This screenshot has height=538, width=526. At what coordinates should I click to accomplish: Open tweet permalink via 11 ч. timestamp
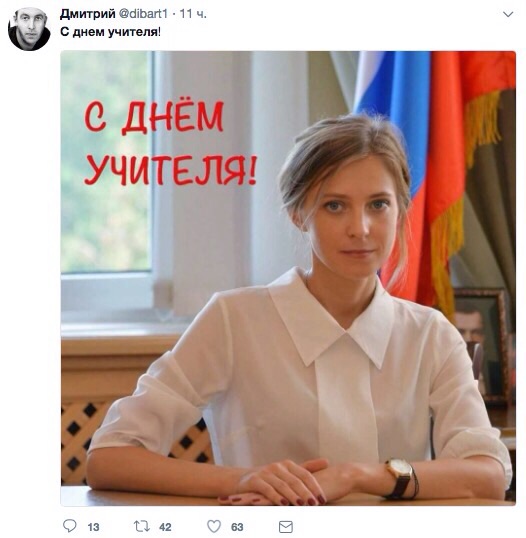pyautogui.click(x=193, y=14)
